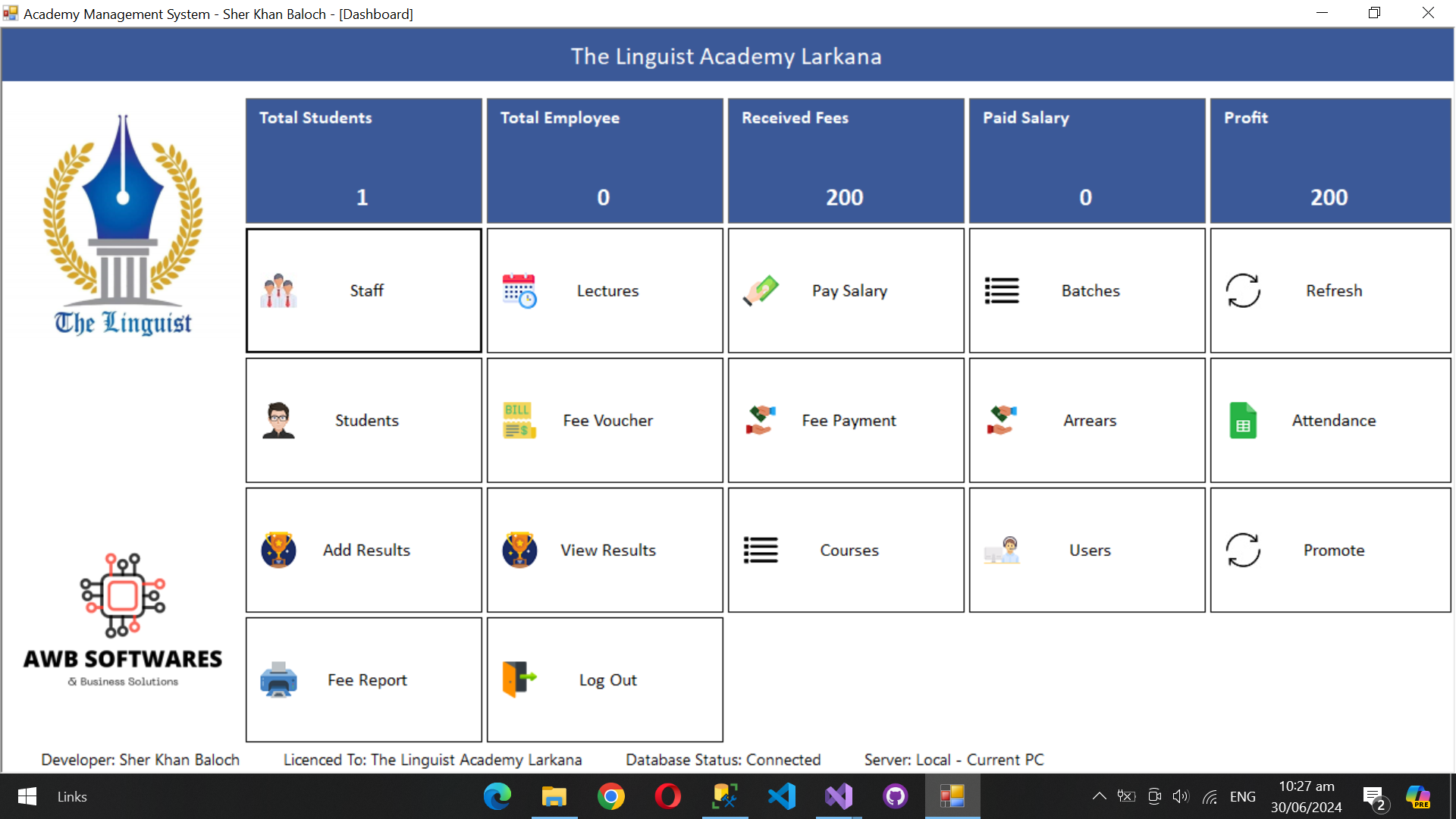Image resolution: width=1456 pixels, height=819 pixels.
Task: Select the Refresh button label
Action: pyautogui.click(x=1334, y=290)
